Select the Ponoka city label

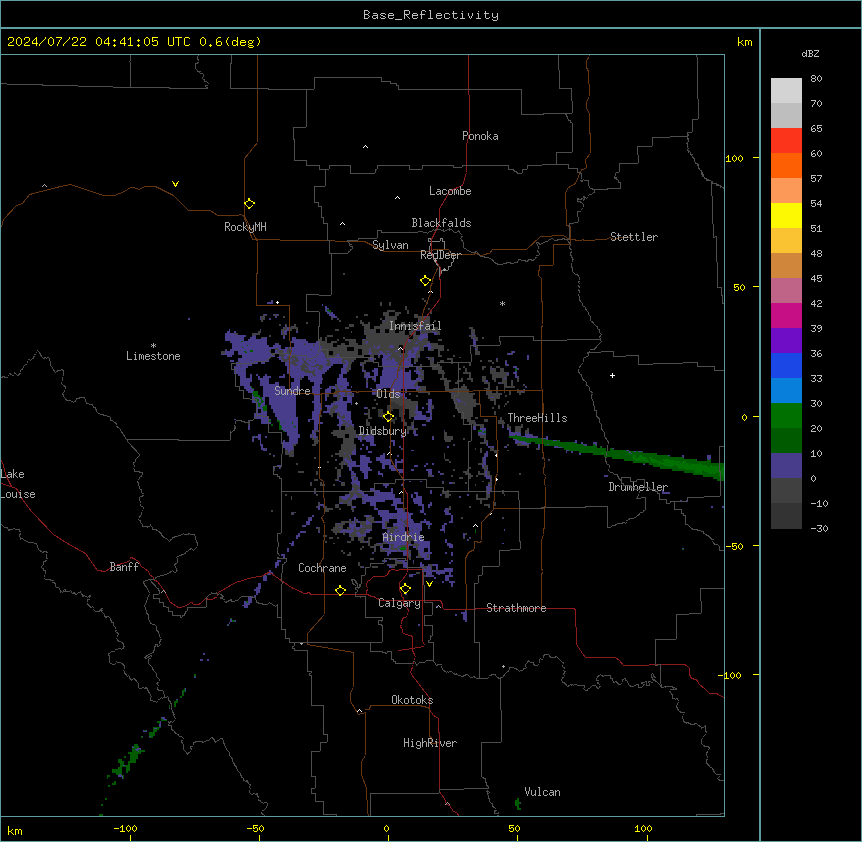coord(480,136)
